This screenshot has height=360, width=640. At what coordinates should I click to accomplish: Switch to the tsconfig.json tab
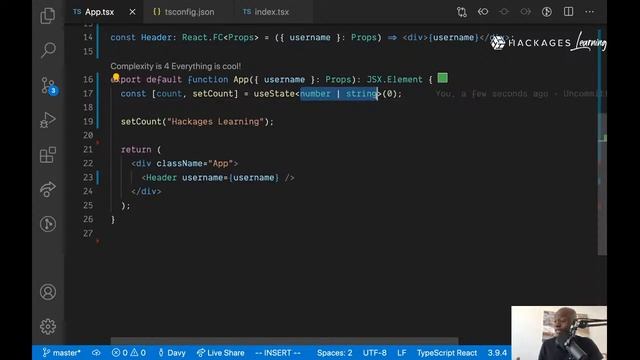pos(184,12)
